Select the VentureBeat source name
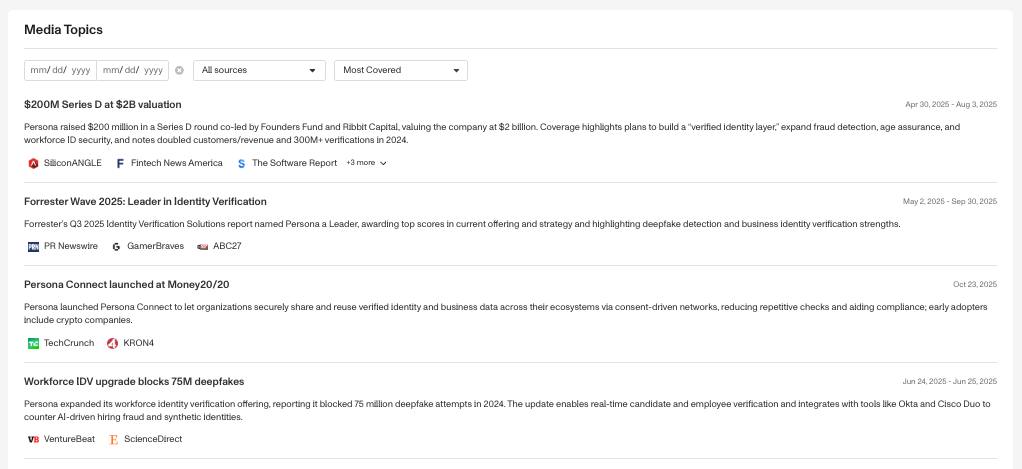Viewport: 1022px width, 469px height. click(69, 440)
